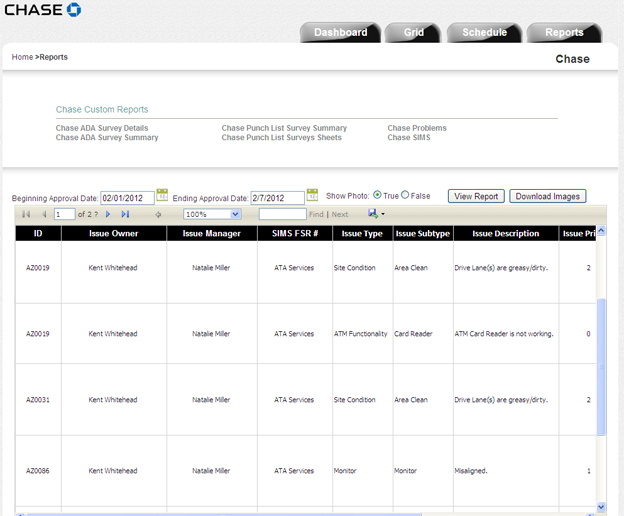The width and height of the screenshot is (624, 516).
Task: Click the Find text search box
Action: pos(283,214)
